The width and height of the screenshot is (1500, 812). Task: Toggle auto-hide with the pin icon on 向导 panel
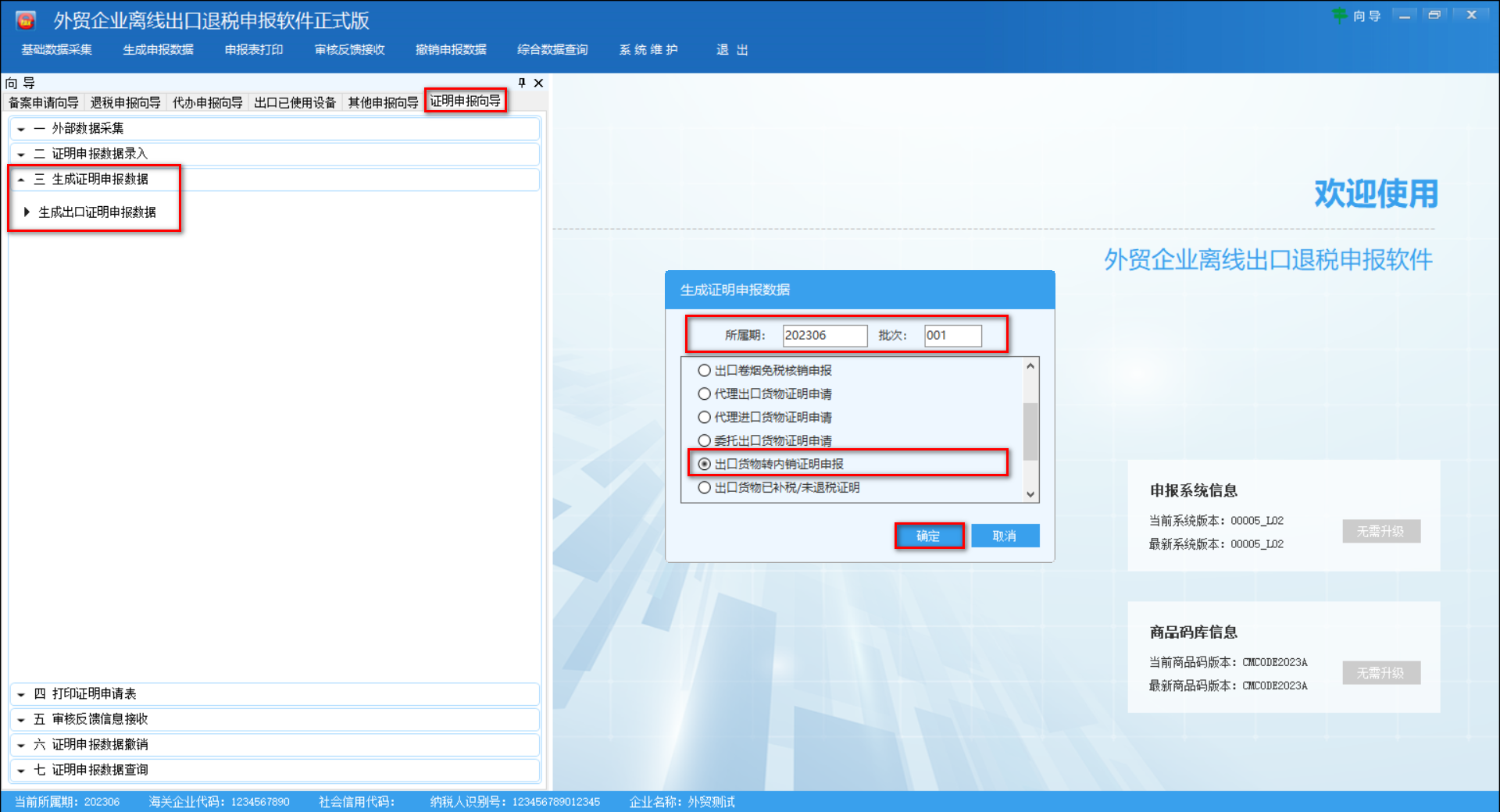pos(522,83)
